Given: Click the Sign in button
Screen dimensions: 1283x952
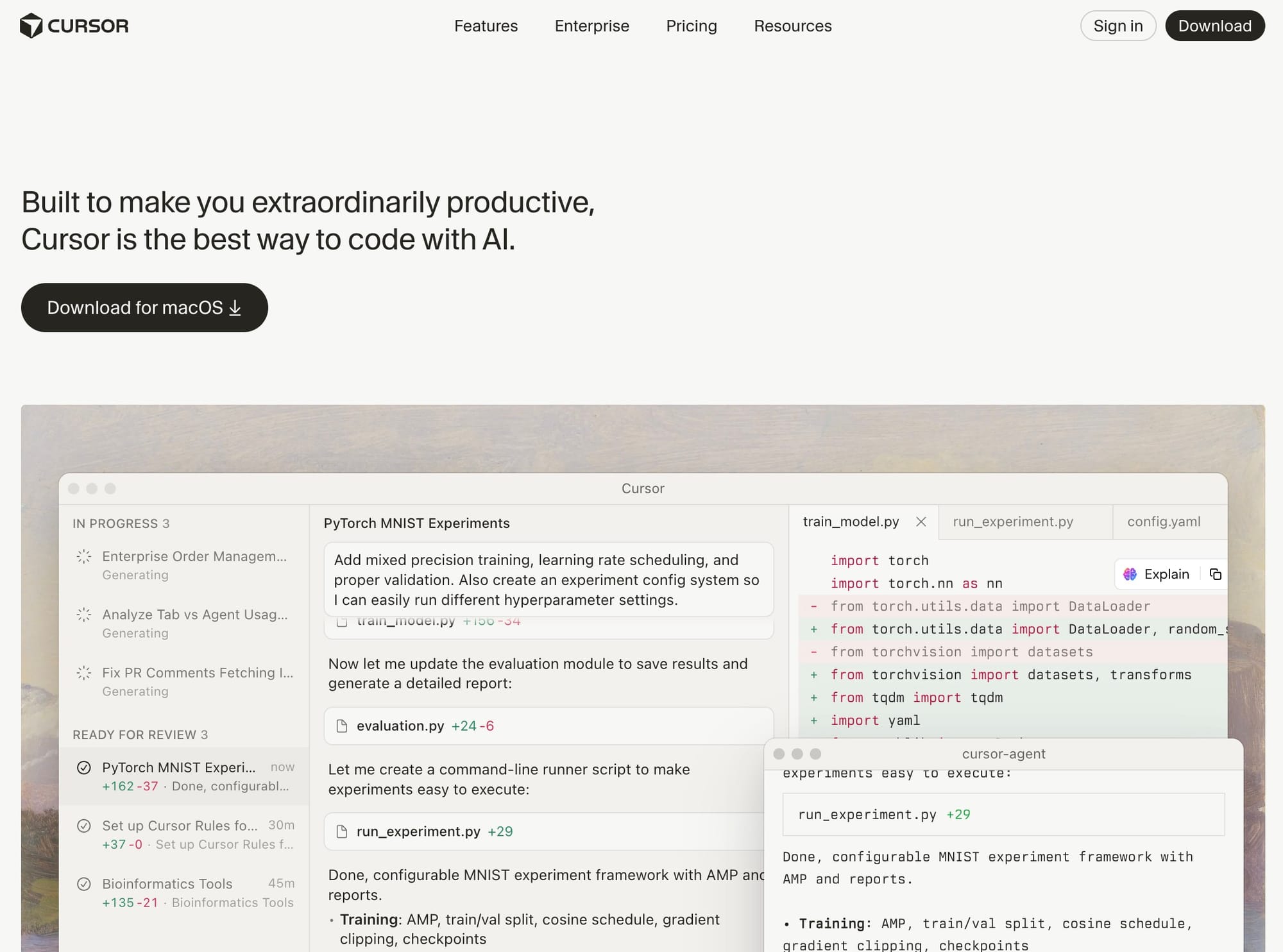Looking at the screenshot, I should (x=1117, y=26).
